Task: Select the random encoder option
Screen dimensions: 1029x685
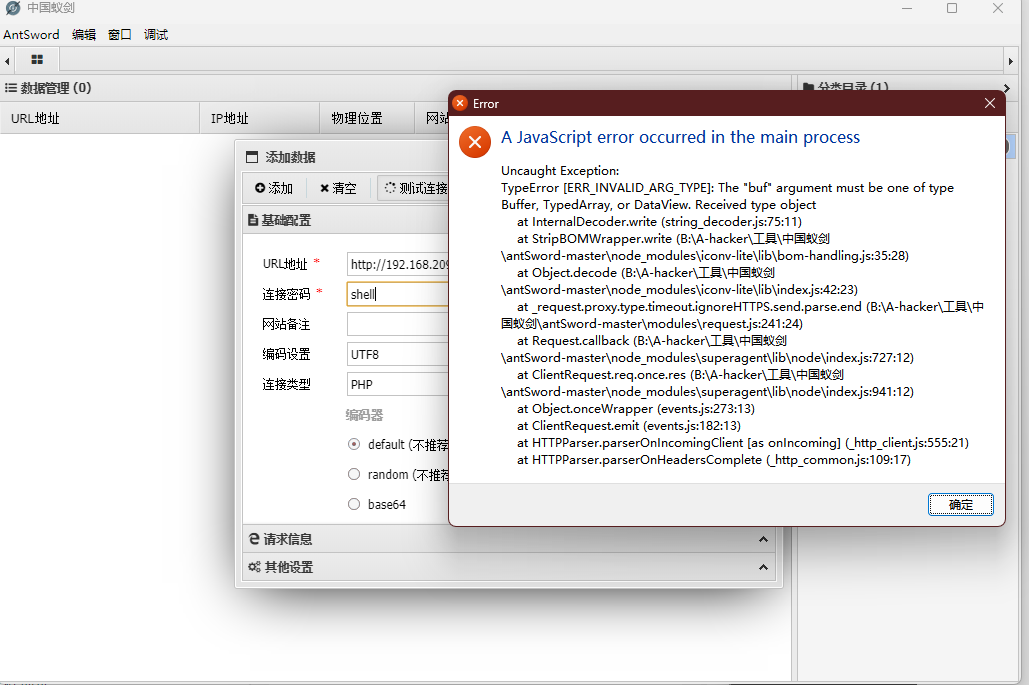Action: coord(354,474)
